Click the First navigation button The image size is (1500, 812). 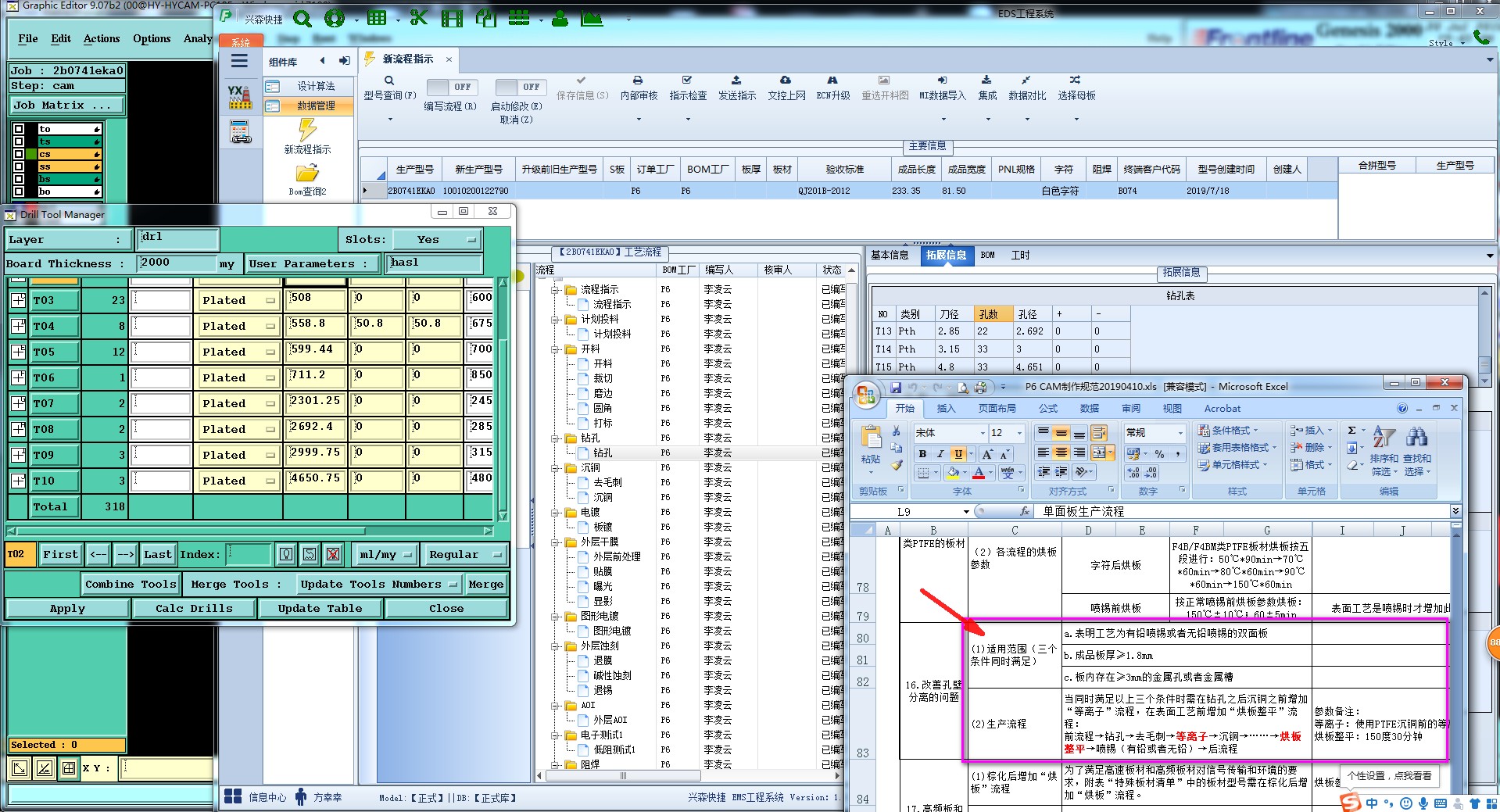(60, 554)
